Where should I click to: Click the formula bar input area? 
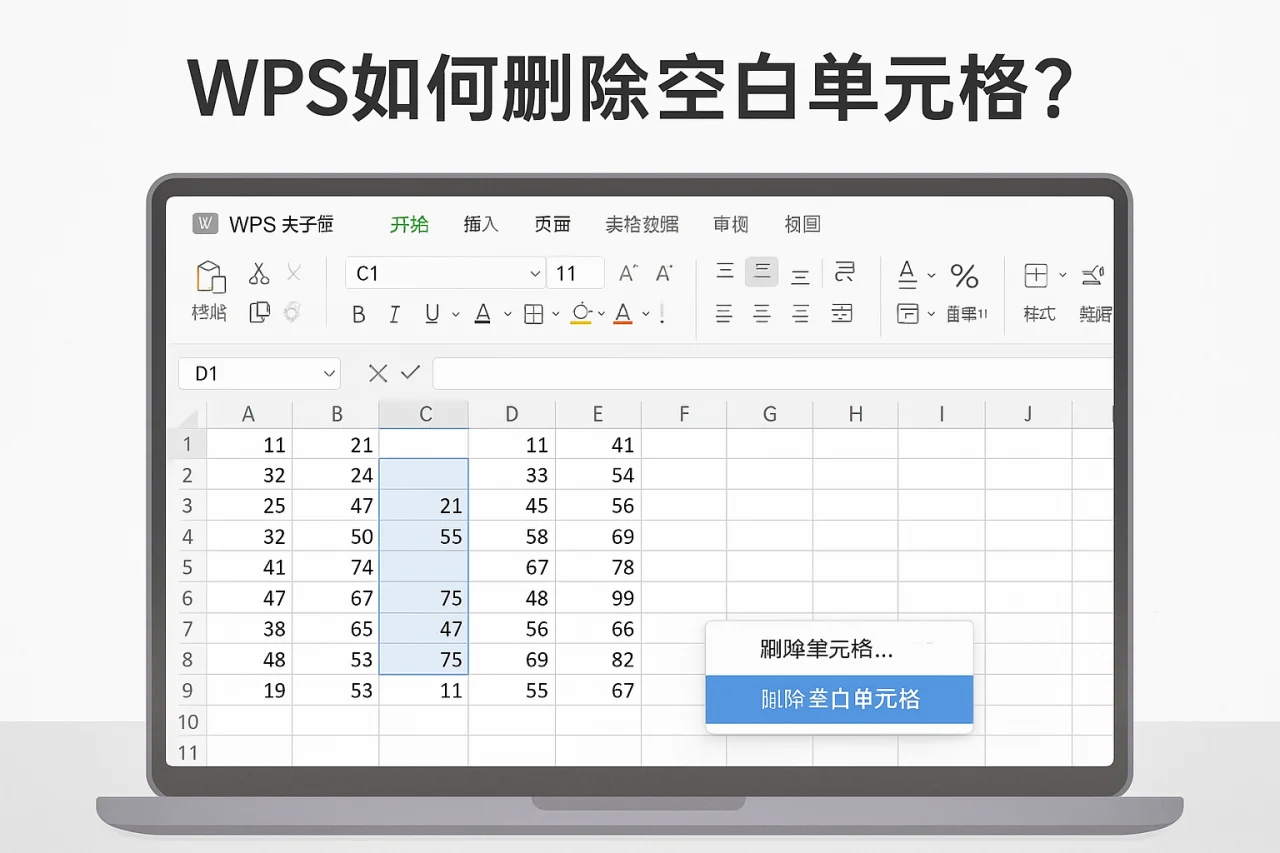(770, 373)
